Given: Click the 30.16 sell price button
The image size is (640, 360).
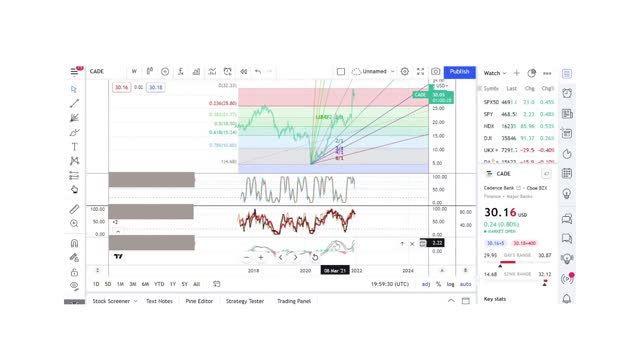Looking at the screenshot, I should coord(121,87).
